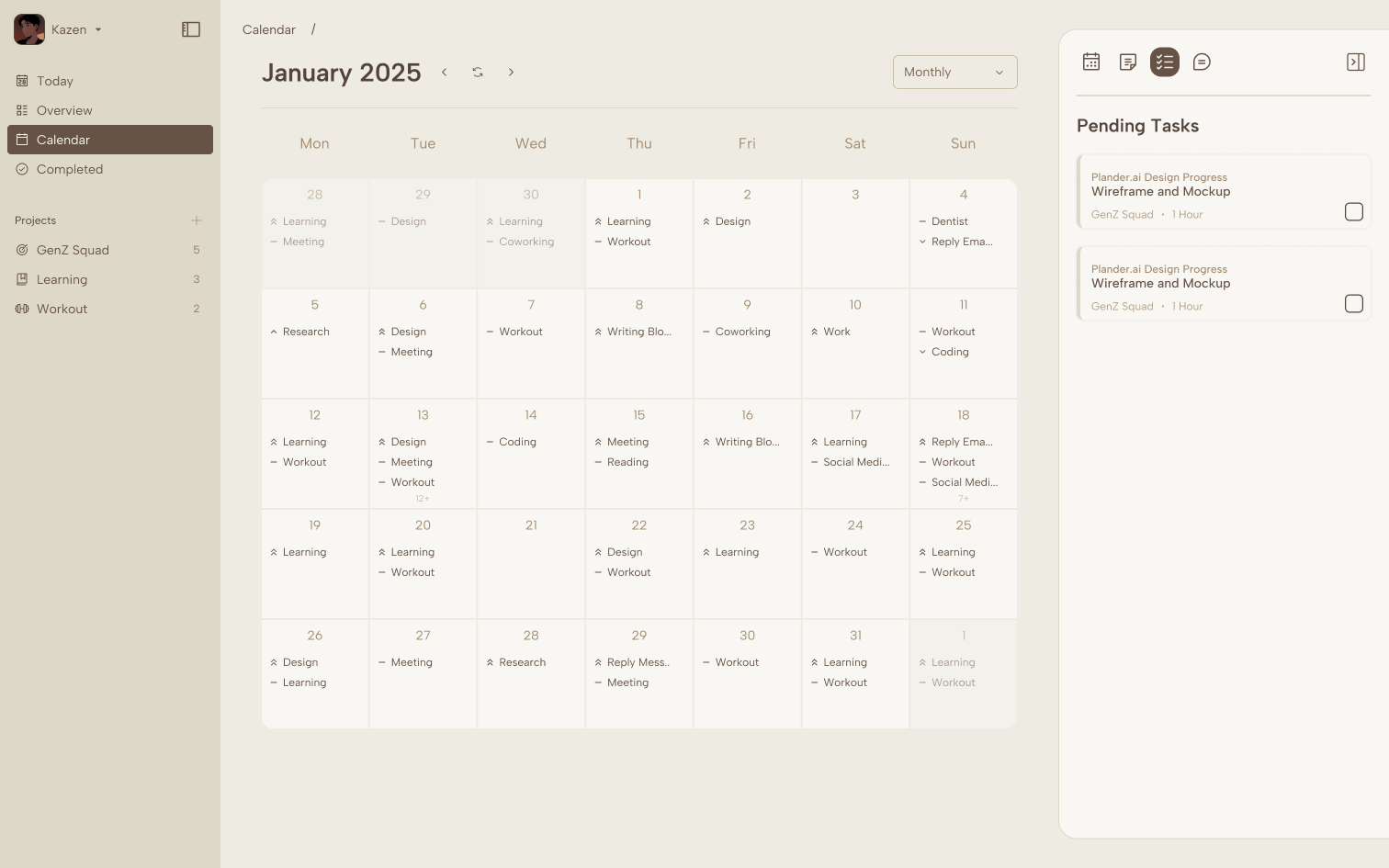Check the first Wireframe and Mockup task
The width and height of the screenshot is (1389, 868).
click(1353, 212)
